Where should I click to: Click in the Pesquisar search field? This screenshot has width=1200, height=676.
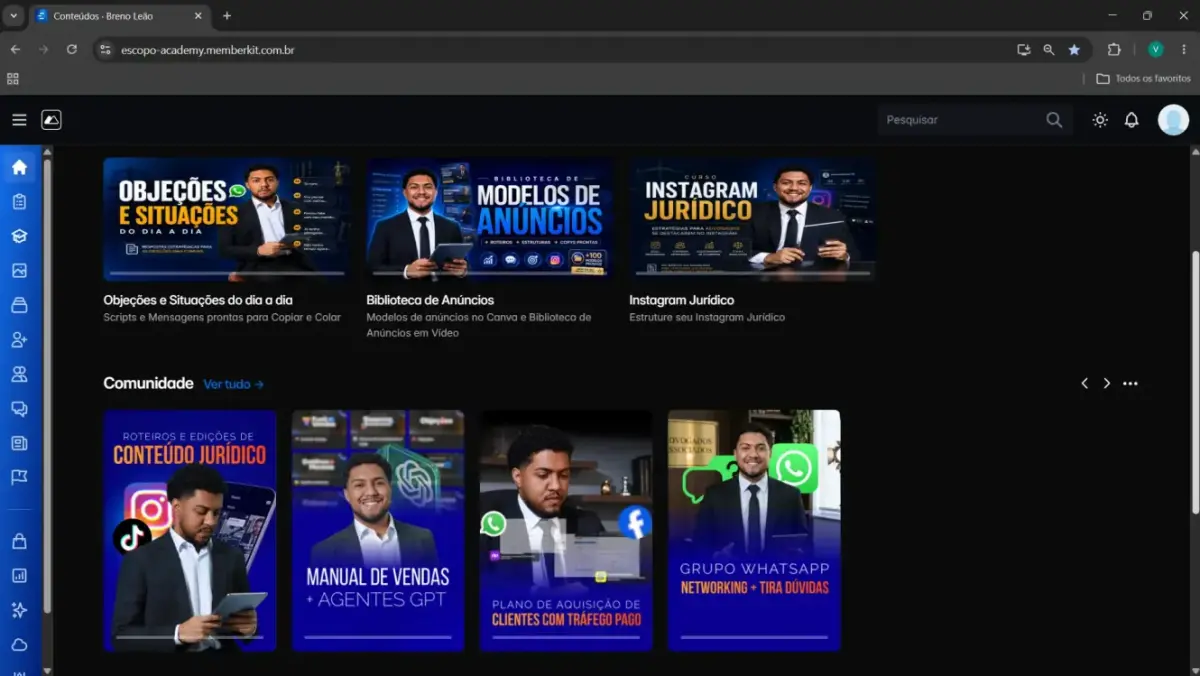pos(960,120)
